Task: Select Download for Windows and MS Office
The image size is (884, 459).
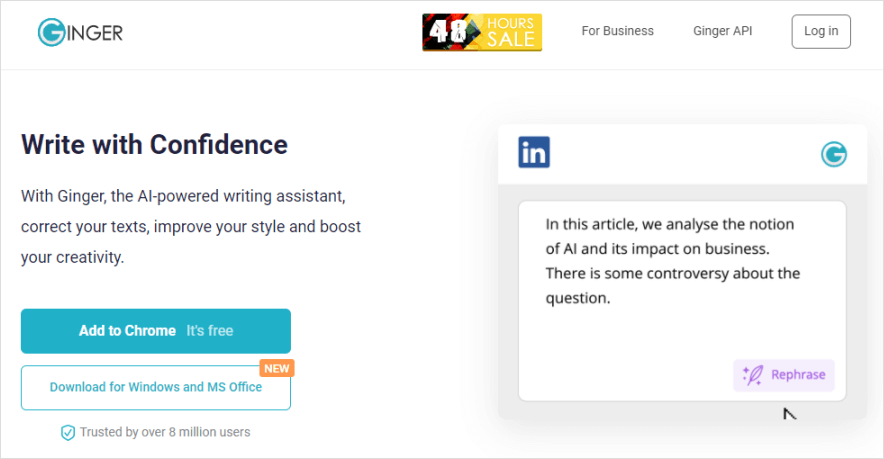Action: [x=155, y=387]
